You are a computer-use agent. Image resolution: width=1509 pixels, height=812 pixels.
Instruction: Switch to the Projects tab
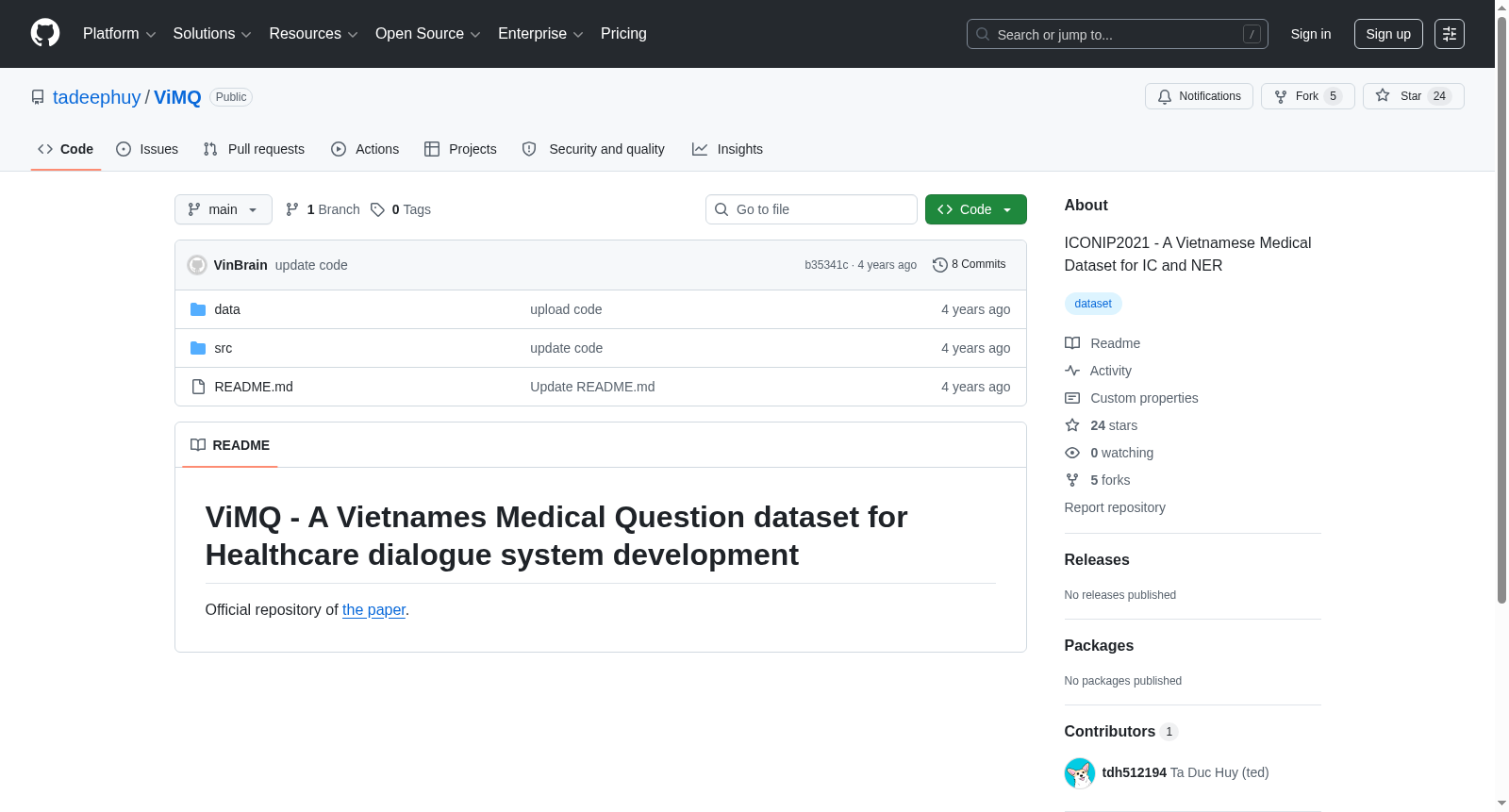[460, 149]
